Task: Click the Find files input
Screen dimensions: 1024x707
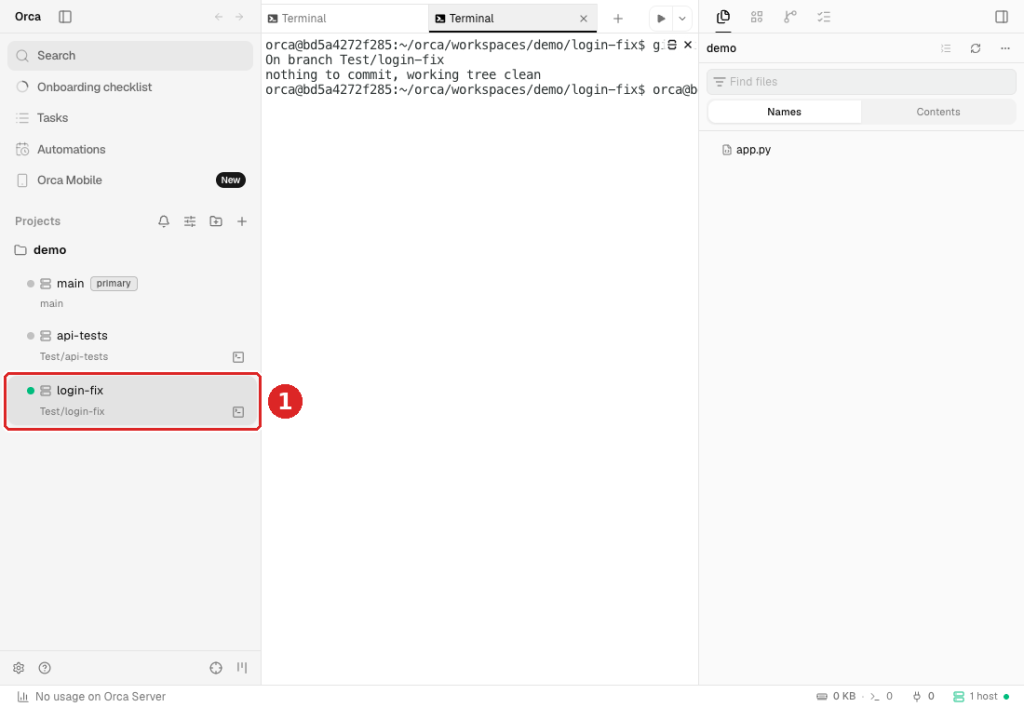Action: tap(861, 82)
